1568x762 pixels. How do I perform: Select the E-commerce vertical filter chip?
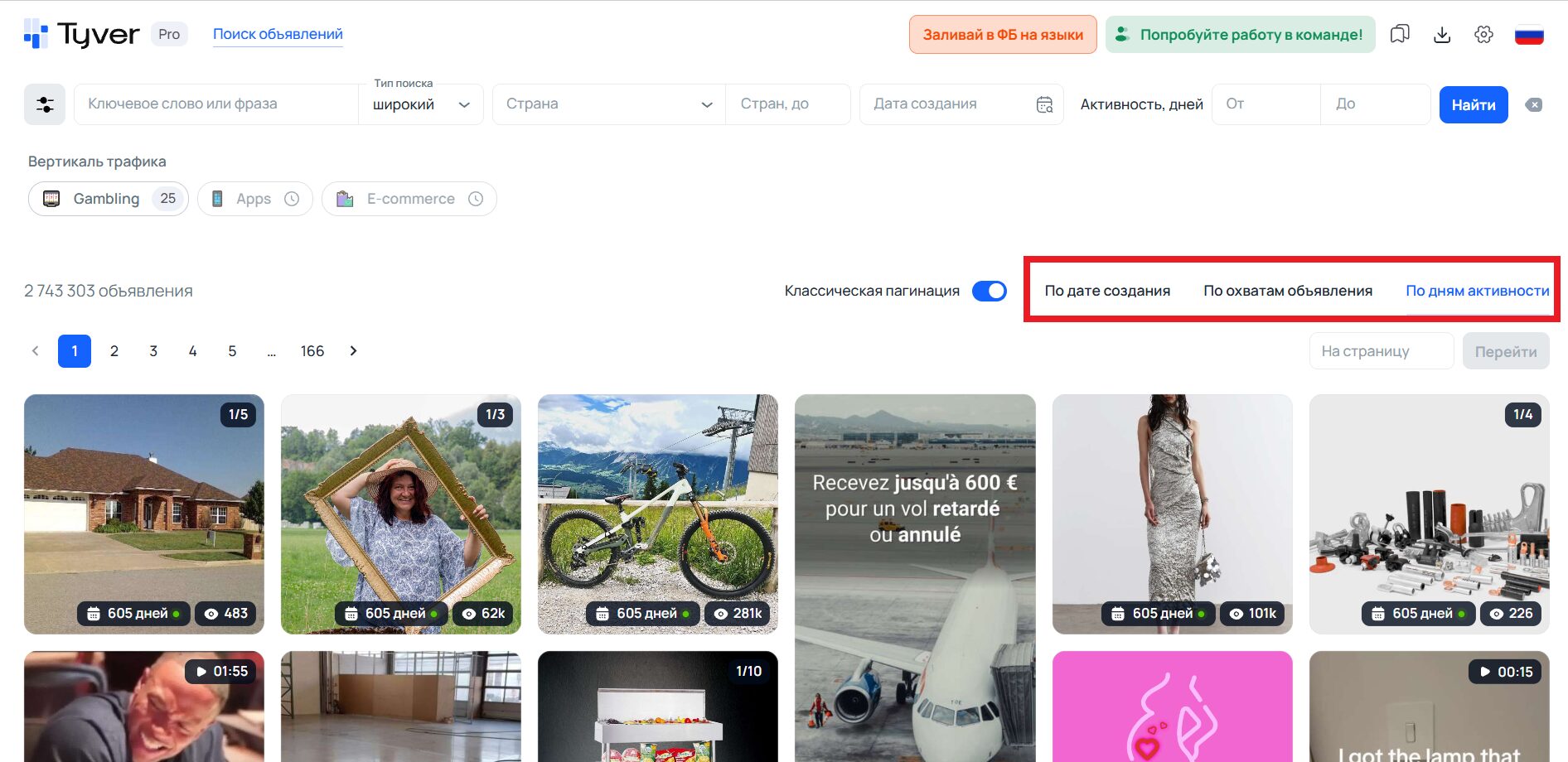point(409,199)
